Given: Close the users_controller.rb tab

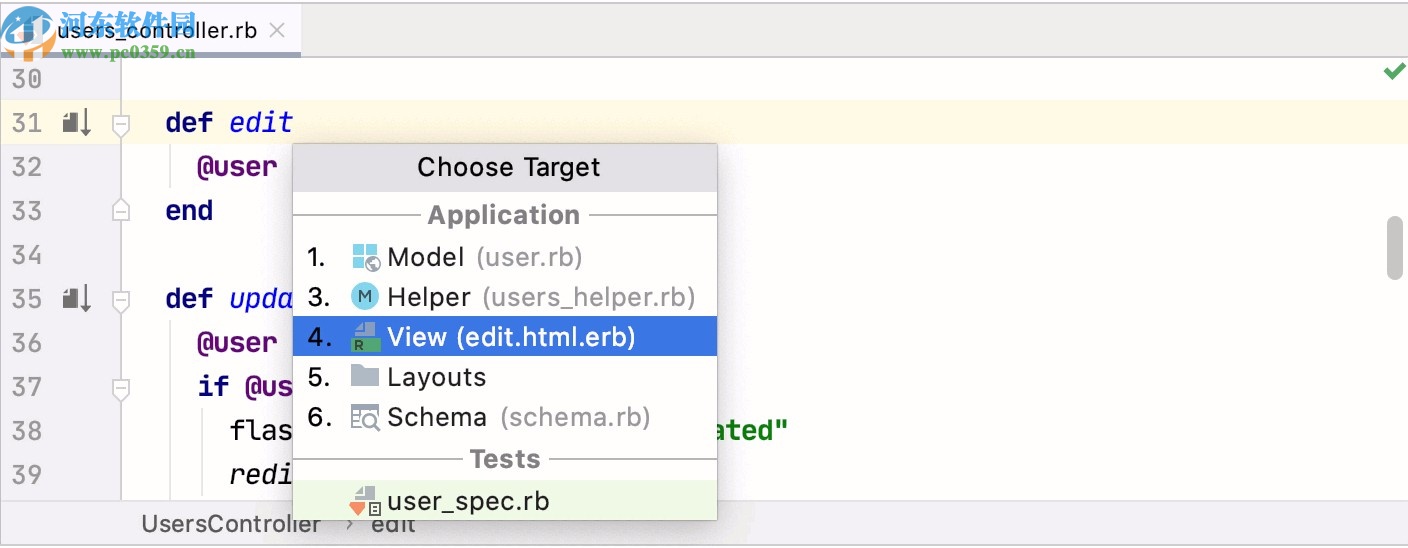Looking at the screenshot, I should click(x=278, y=30).
